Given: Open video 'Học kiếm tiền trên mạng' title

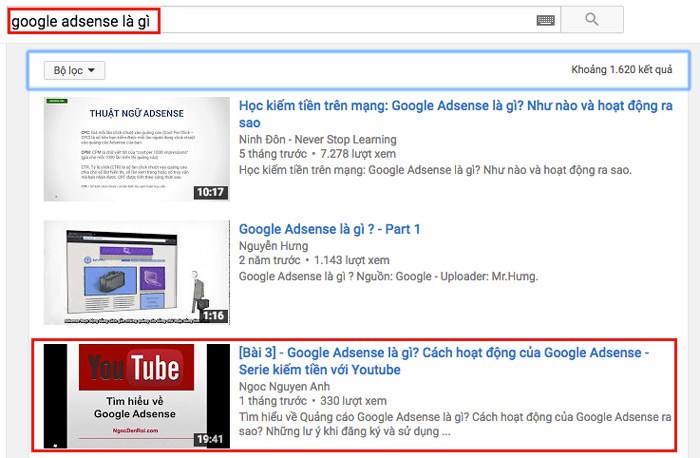Looking at the screenshot, I should [455, 114].
